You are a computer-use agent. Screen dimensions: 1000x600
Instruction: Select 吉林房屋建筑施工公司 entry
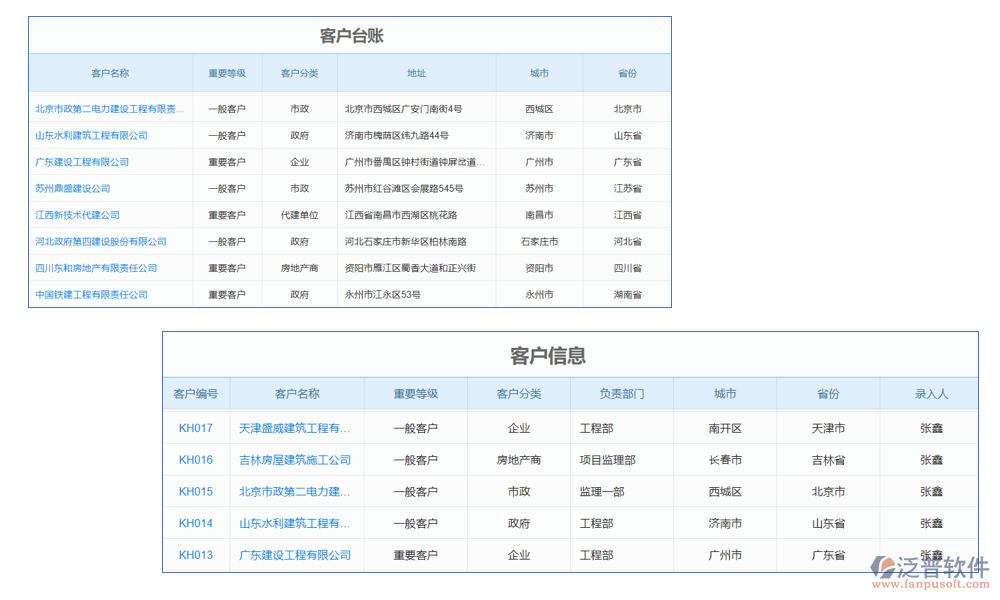click(x=296, y=459)
